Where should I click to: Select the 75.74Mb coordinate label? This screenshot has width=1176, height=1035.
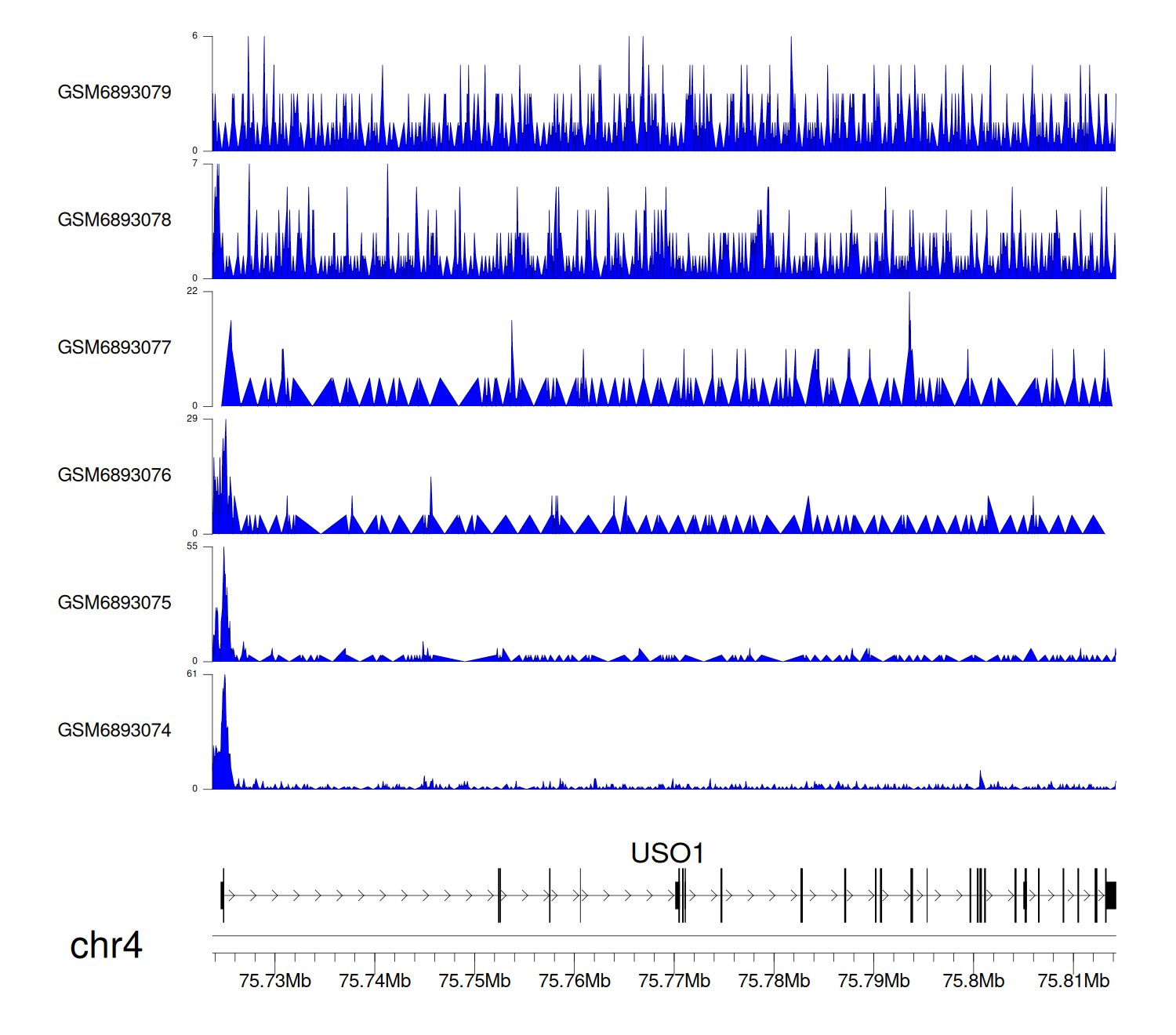375,981
